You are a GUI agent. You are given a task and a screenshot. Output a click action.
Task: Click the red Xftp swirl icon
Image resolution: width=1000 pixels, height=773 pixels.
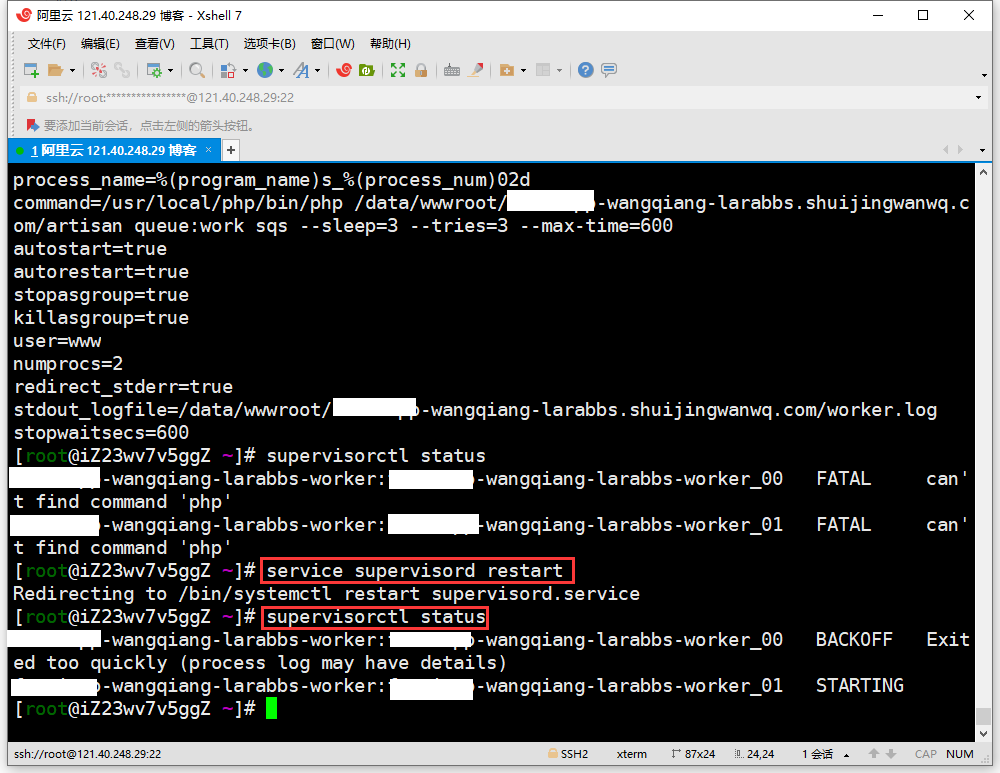(344, 70)
